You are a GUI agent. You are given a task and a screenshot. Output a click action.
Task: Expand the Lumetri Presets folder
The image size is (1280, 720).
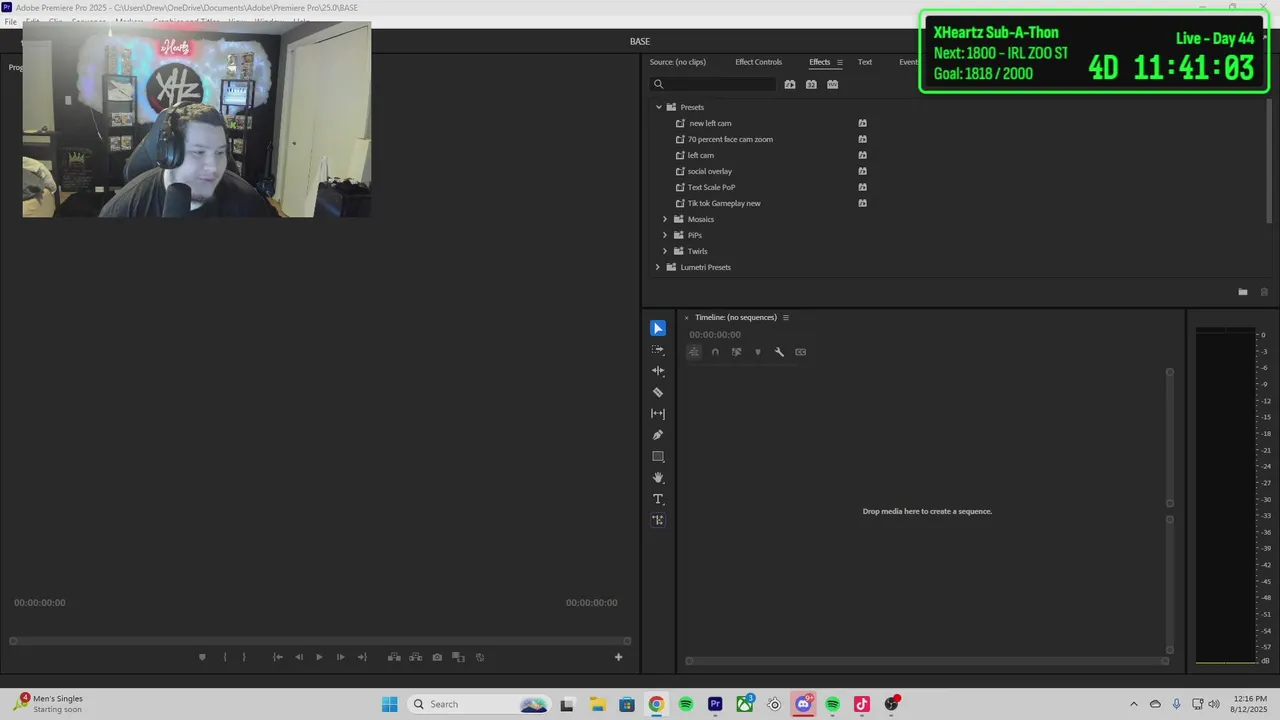[658, 267]
